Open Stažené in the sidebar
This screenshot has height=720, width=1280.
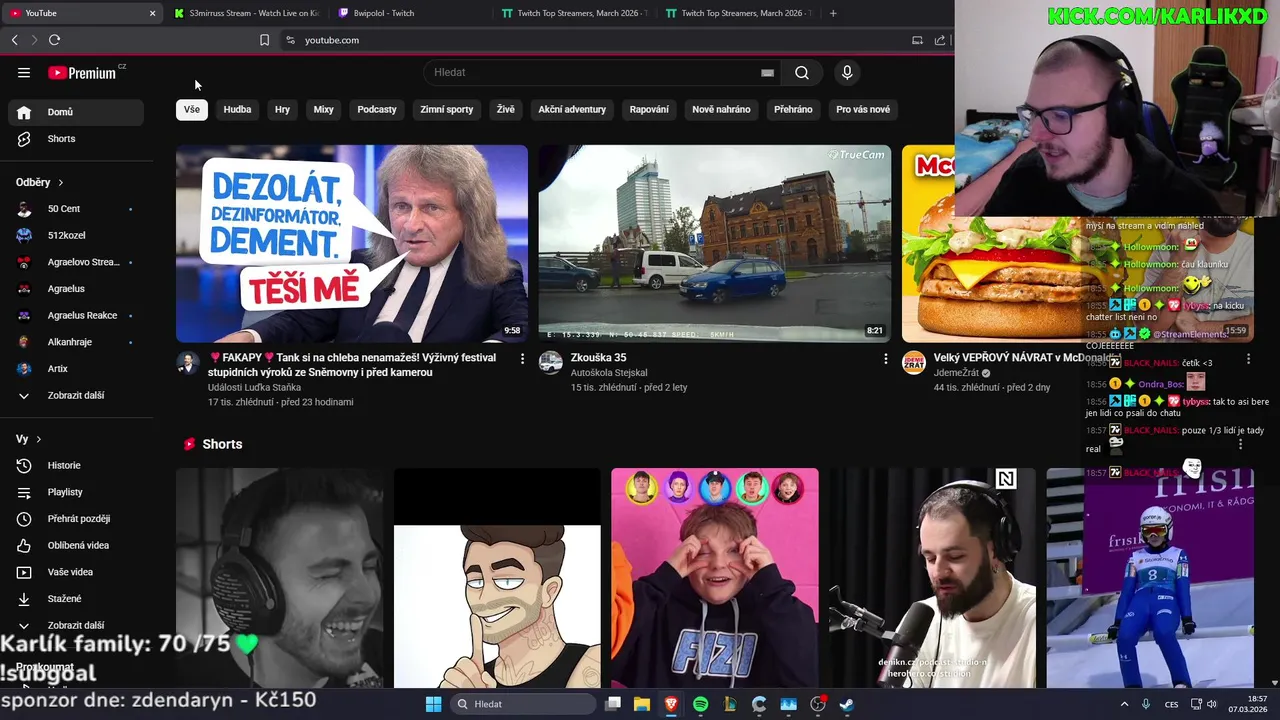pos(77,599)
